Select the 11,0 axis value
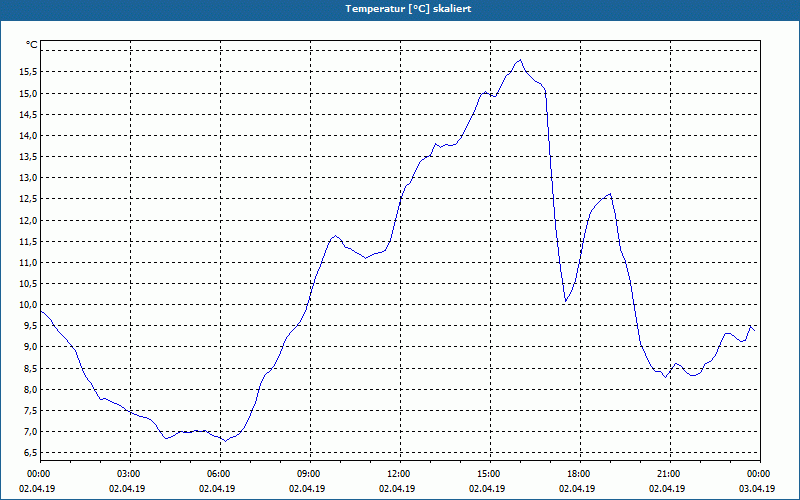 28,263
